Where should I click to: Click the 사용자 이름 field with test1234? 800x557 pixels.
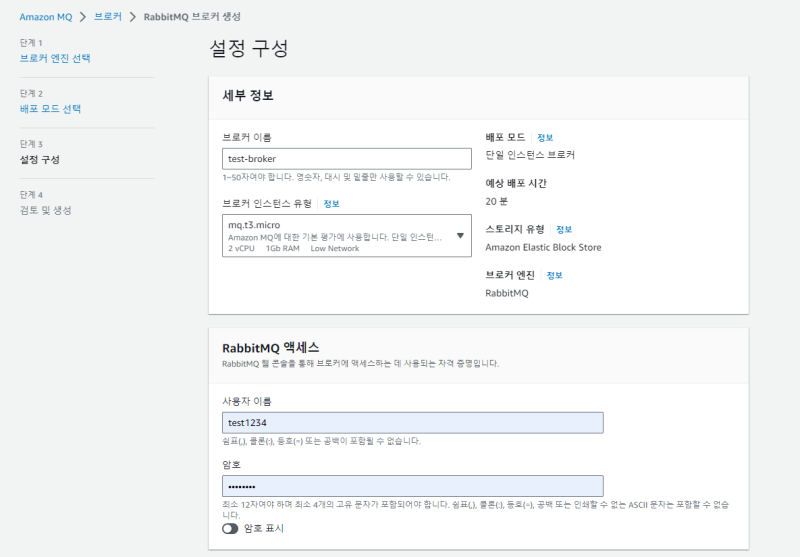point(412,423)
